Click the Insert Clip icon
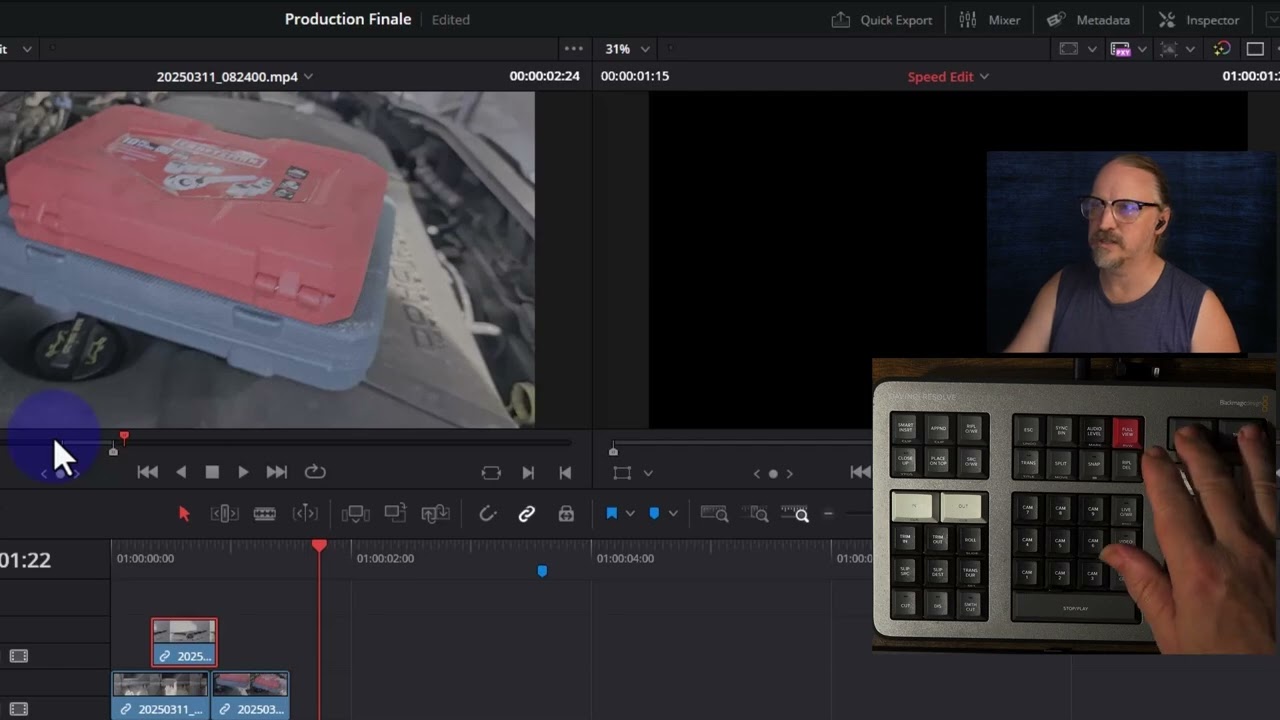 355,514
